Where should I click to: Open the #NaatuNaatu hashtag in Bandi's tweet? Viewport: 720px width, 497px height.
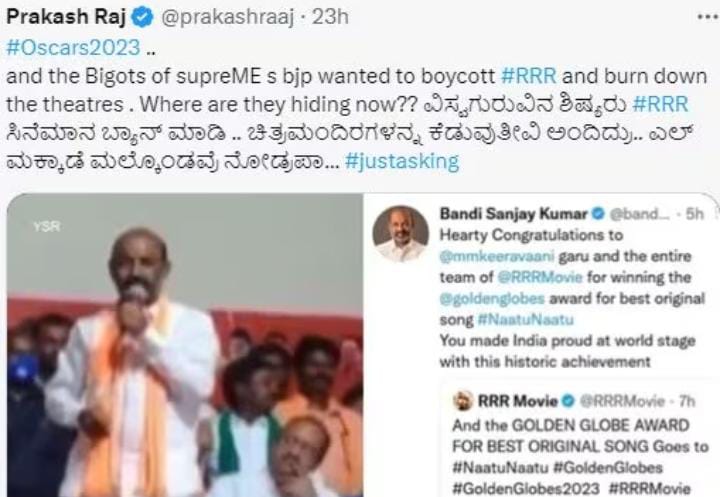click(525, 319)
